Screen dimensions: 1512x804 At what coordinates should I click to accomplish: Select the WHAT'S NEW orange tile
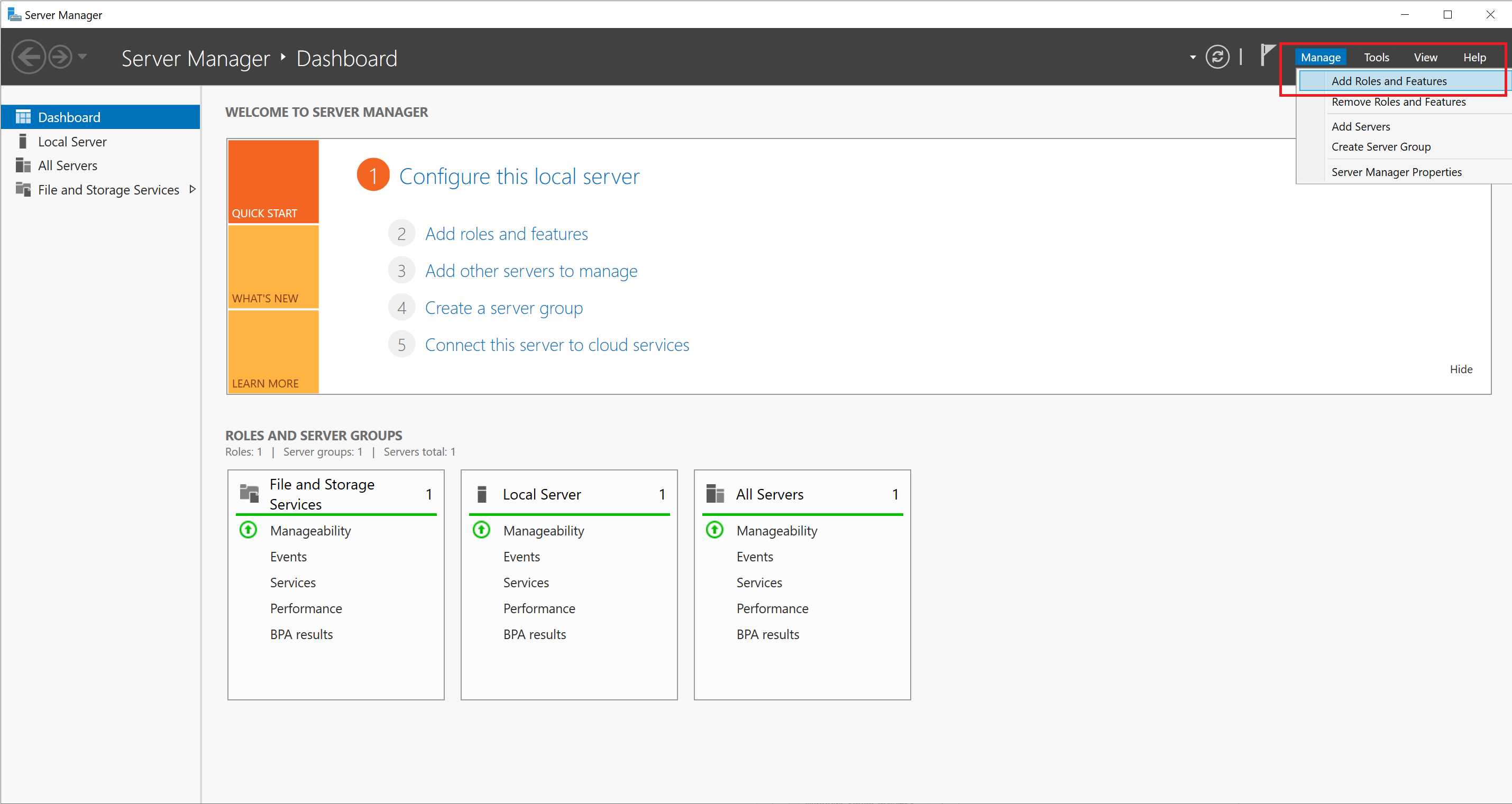point(273,267)
